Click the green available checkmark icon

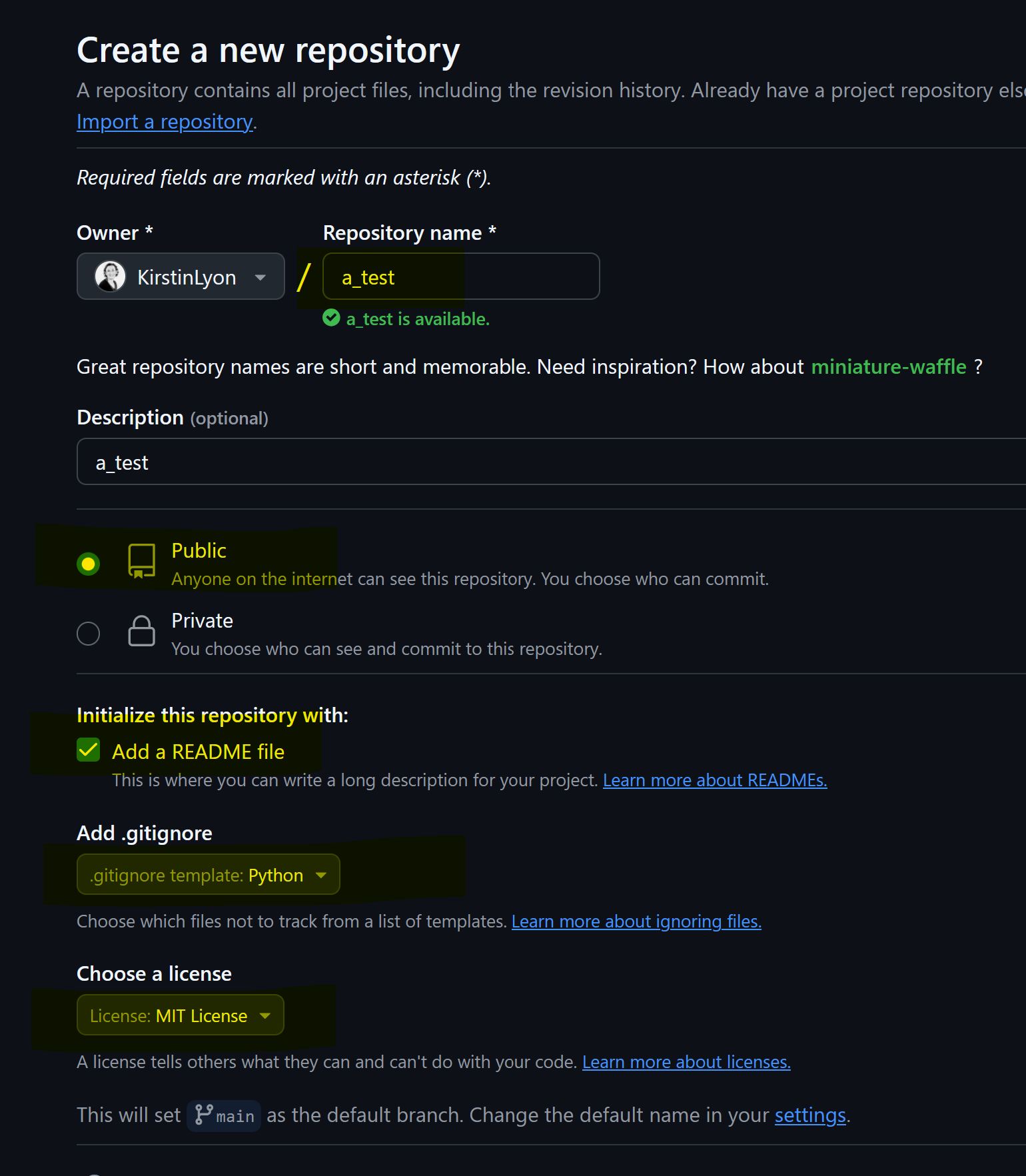pos(331,318)
